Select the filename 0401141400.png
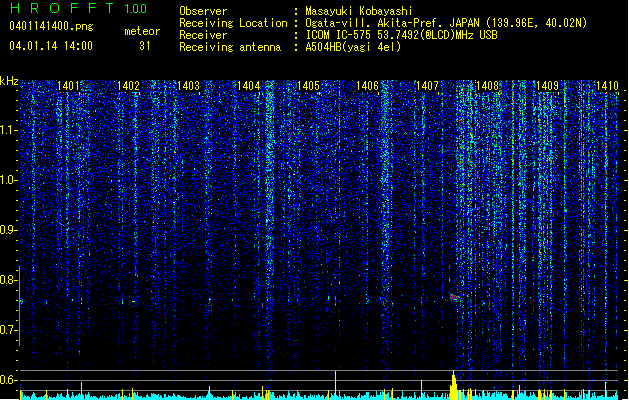This screenshot has width=629, height=400. (x=51, y=26)
